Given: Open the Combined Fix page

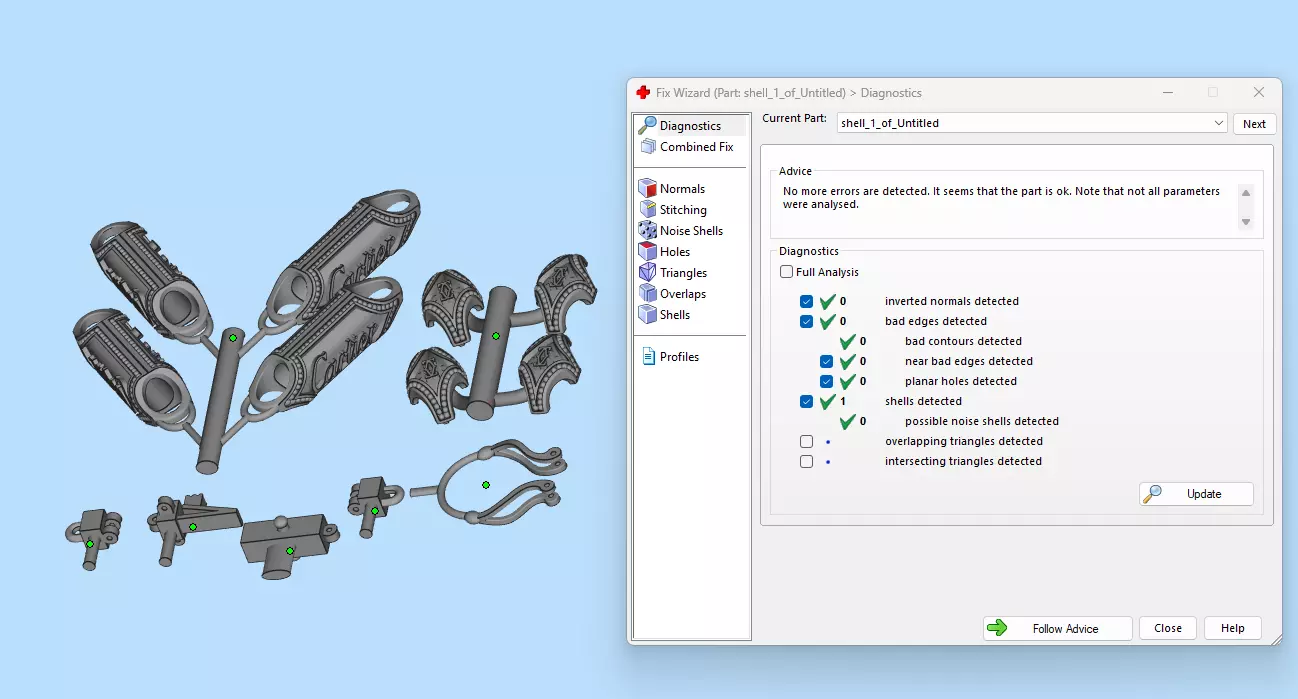Looking at the screenshot, I should coord(688,147).
